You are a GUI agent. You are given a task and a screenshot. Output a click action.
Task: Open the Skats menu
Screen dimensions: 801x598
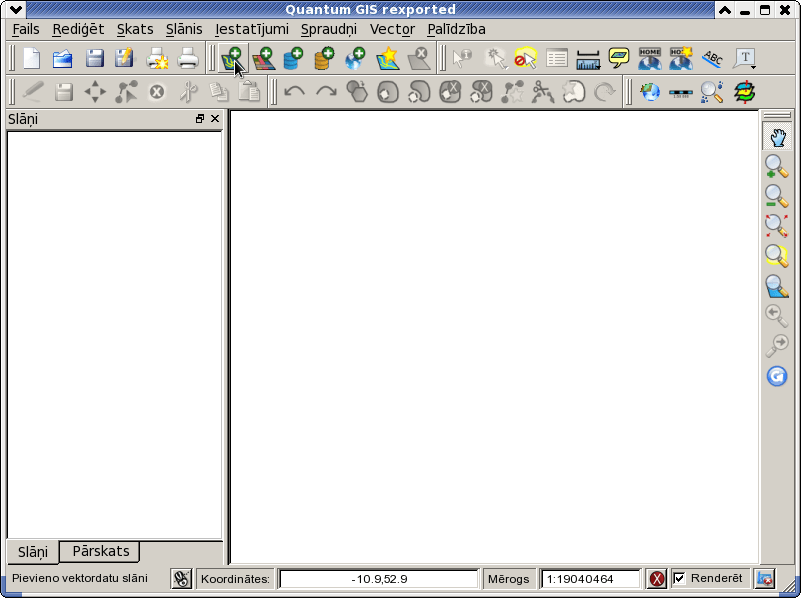[135, 30]
